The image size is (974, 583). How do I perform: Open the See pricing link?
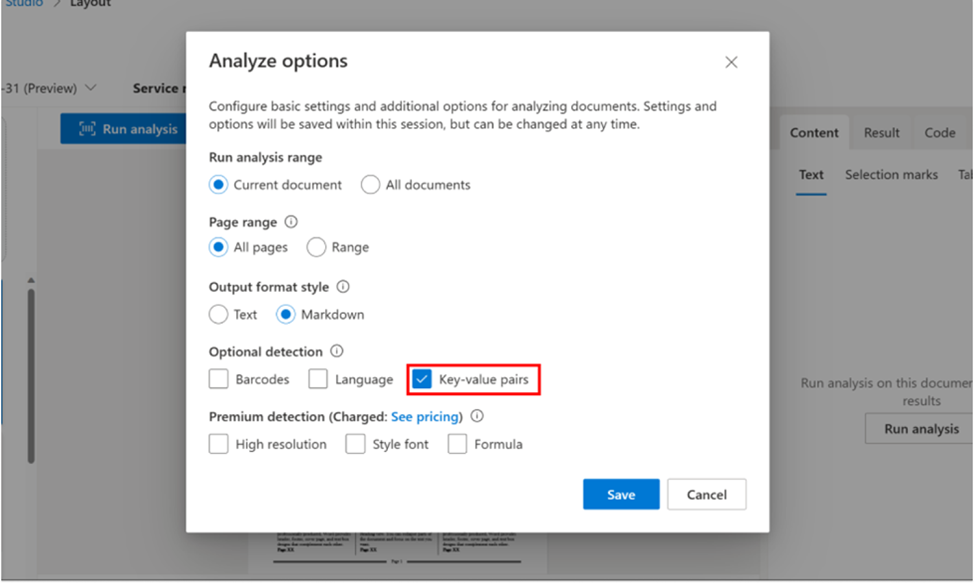426,416
